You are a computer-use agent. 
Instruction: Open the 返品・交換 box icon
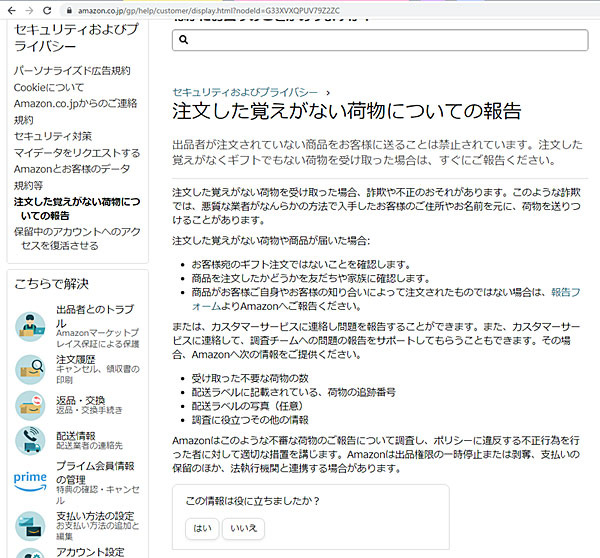[x=30, y=405]
